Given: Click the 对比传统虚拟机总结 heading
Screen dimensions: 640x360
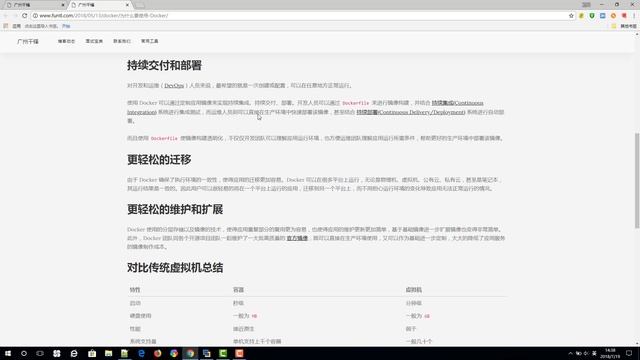Looking at the screenshot, I should pyautogui.click(x=175, y=268).
